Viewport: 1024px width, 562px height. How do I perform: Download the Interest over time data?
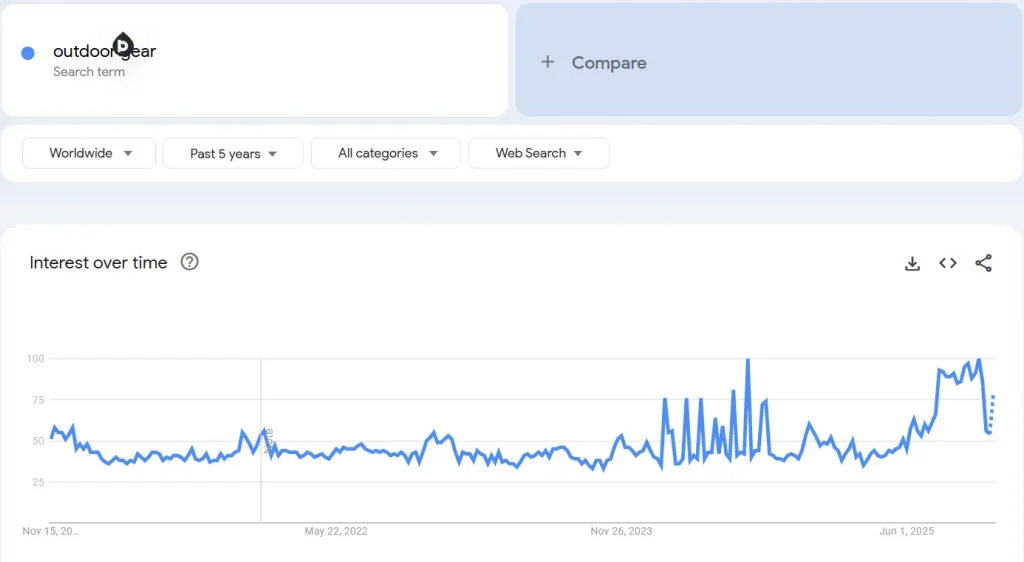coord(912,263)
